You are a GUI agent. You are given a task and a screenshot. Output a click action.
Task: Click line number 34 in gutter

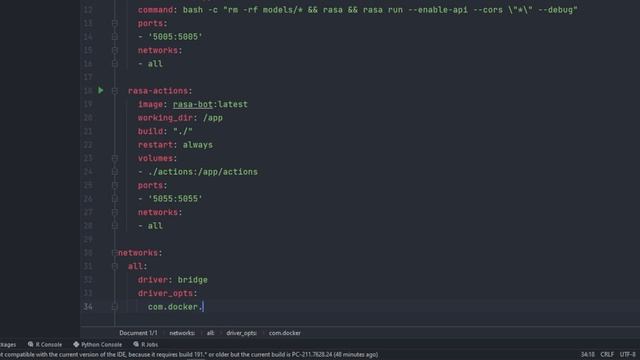tap(88, 307)
